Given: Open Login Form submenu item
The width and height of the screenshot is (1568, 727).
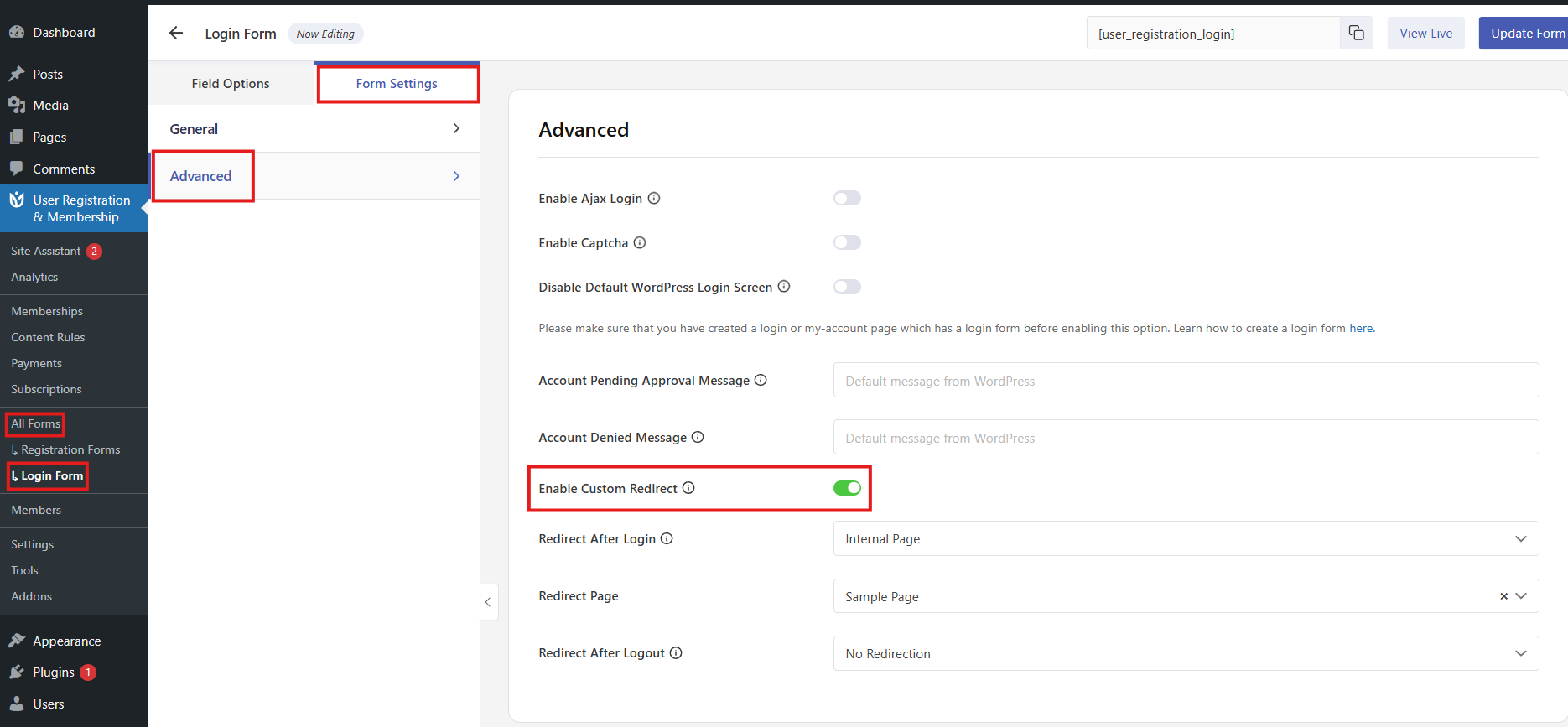Looking at the screenshot, I should pos(52,475).
